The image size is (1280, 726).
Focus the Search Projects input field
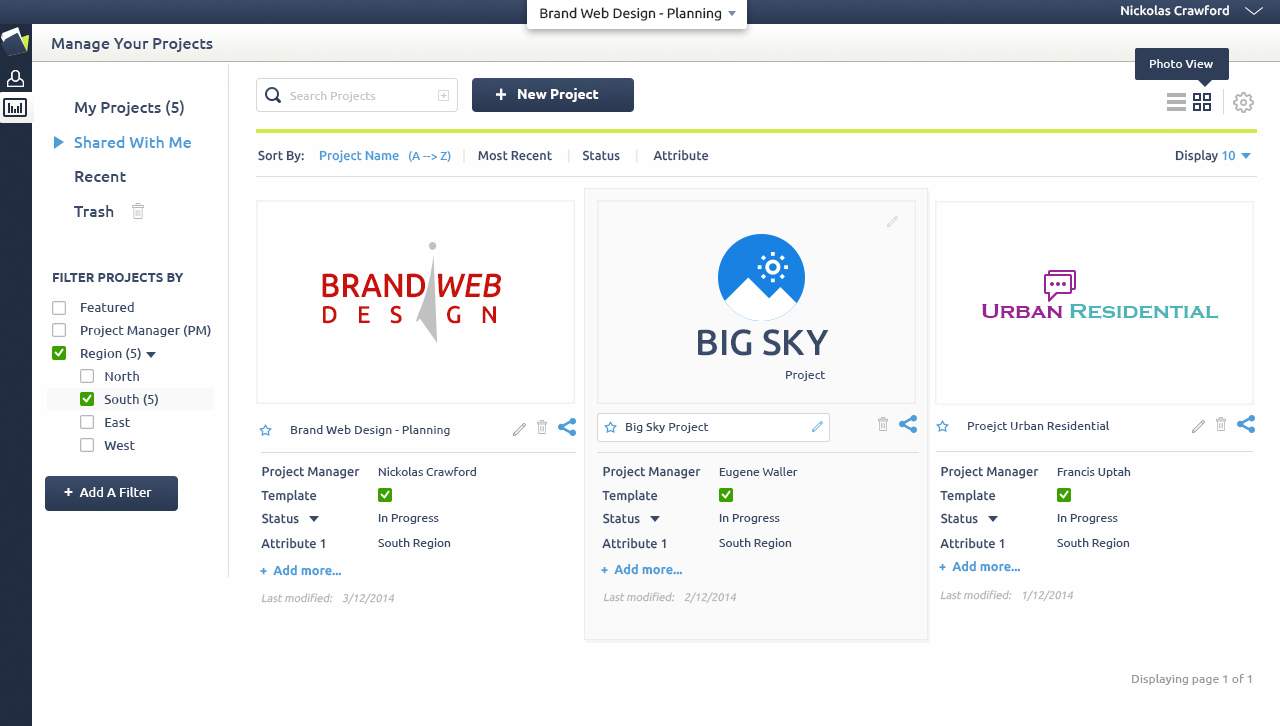pyautogui.click(x=357, y=95)
